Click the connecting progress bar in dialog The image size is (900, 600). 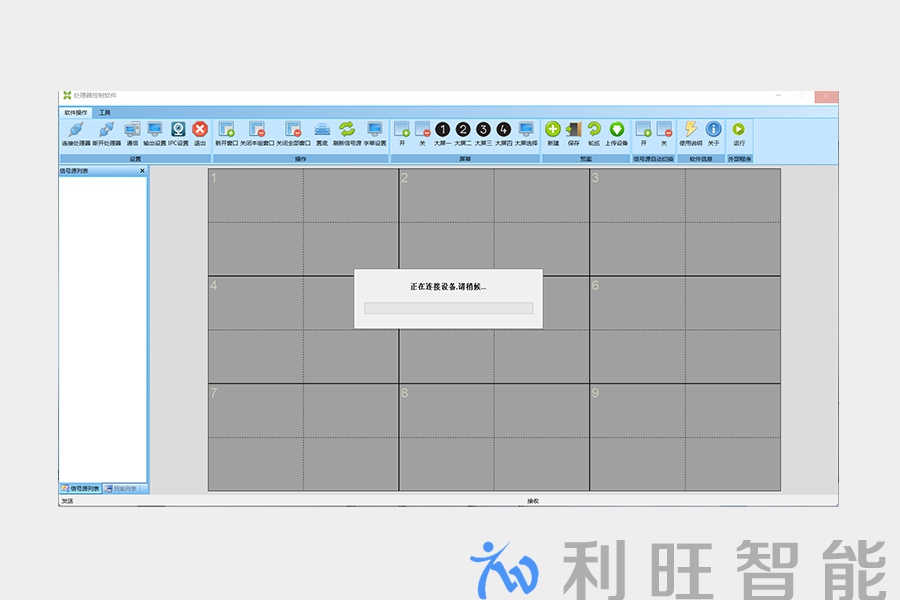coord(448,308)
